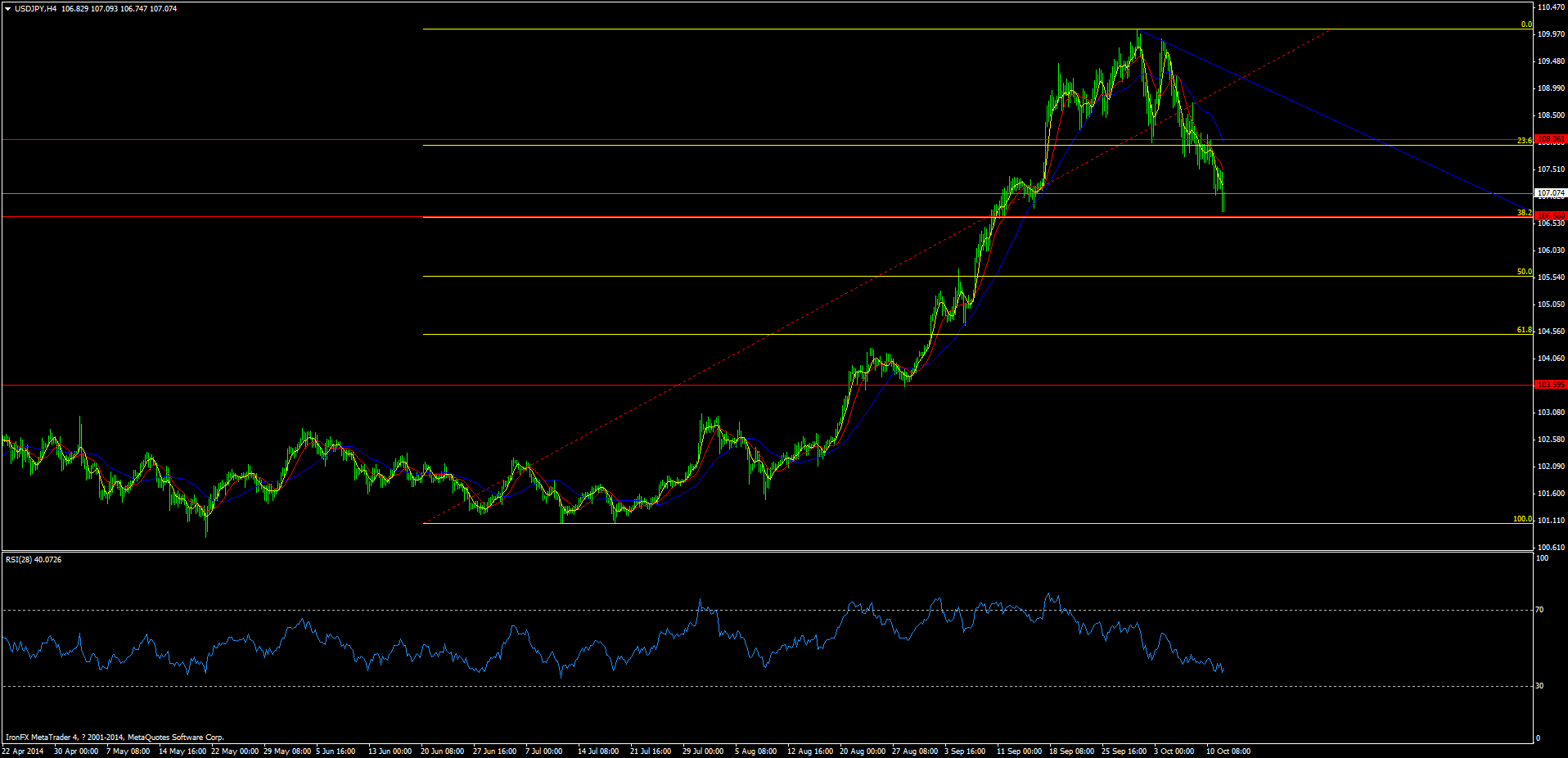1568x758 pixels.
Task: Select the red 103.595 price level tag
Action: click(1551, 385)
